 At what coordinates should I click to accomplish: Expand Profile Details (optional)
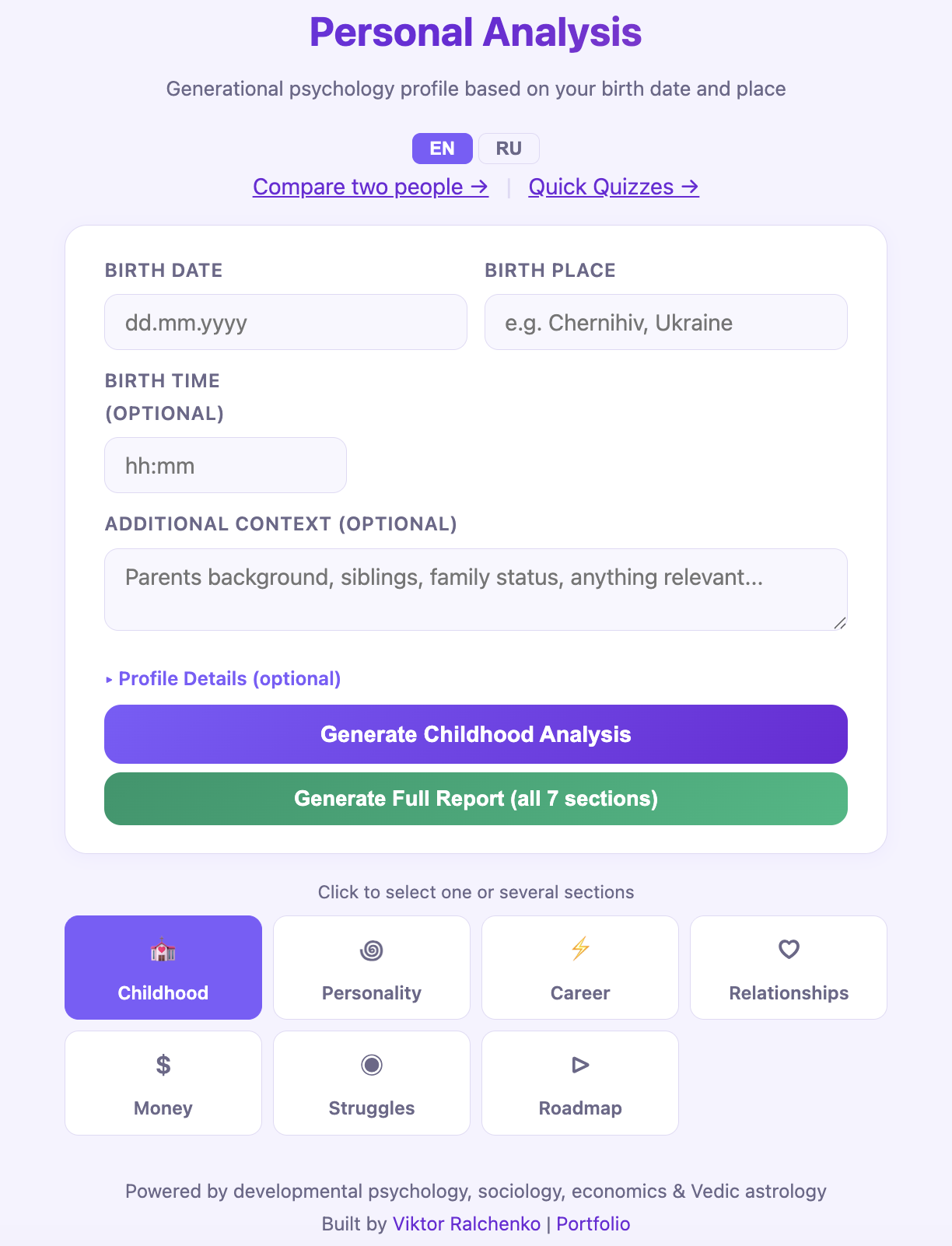pyautogui.click(x=223, y=679)
